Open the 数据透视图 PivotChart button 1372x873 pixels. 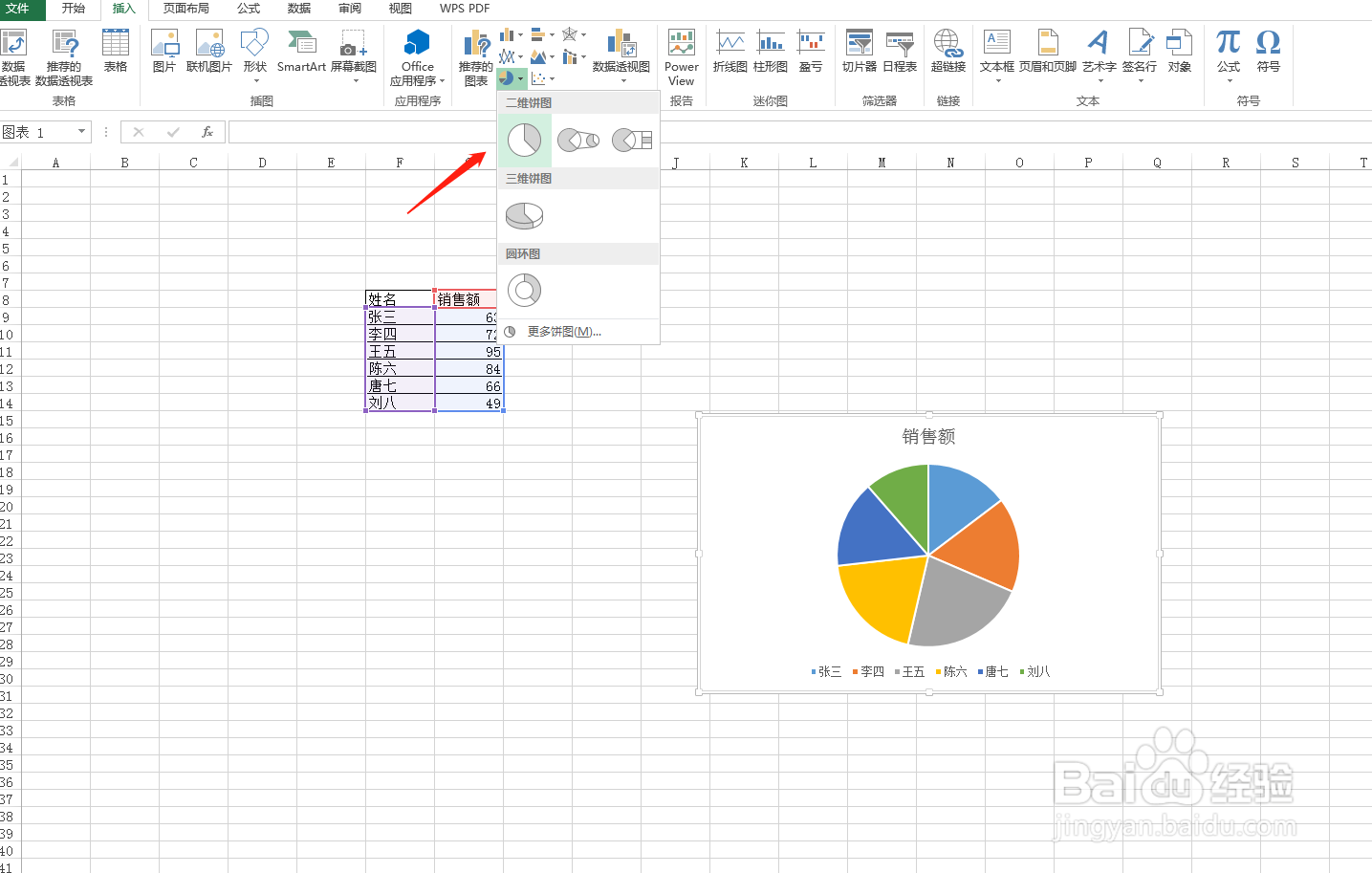click(621, 55)
